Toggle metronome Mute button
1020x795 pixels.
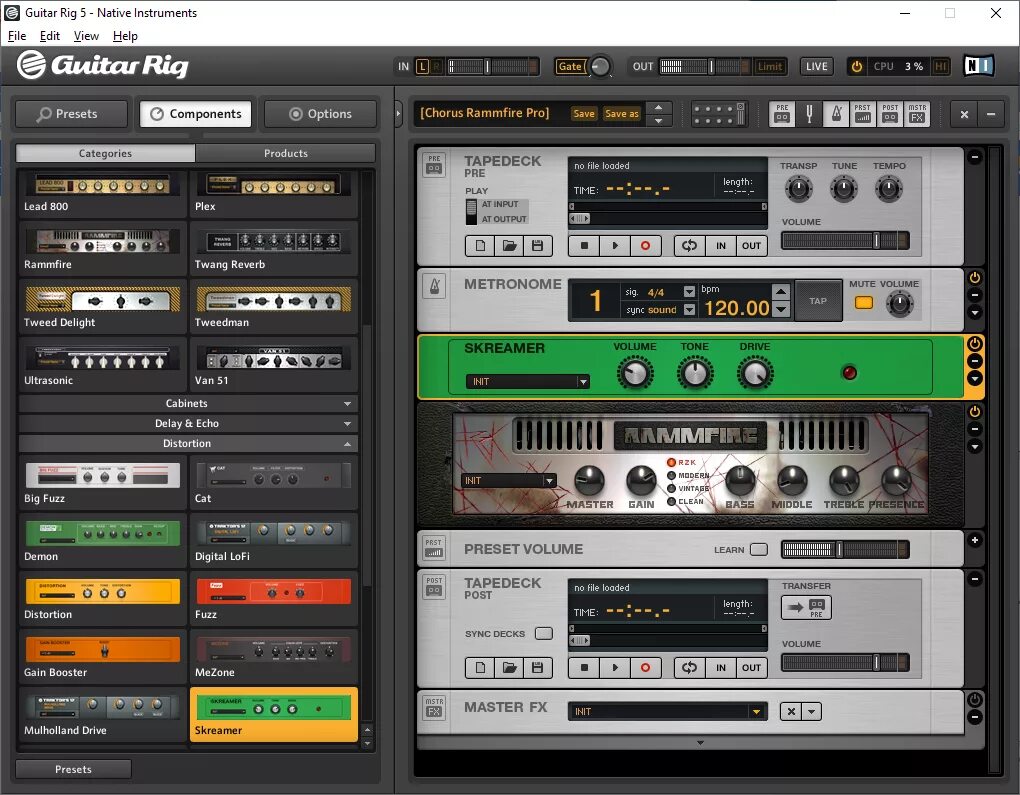[x=863, y=303]
